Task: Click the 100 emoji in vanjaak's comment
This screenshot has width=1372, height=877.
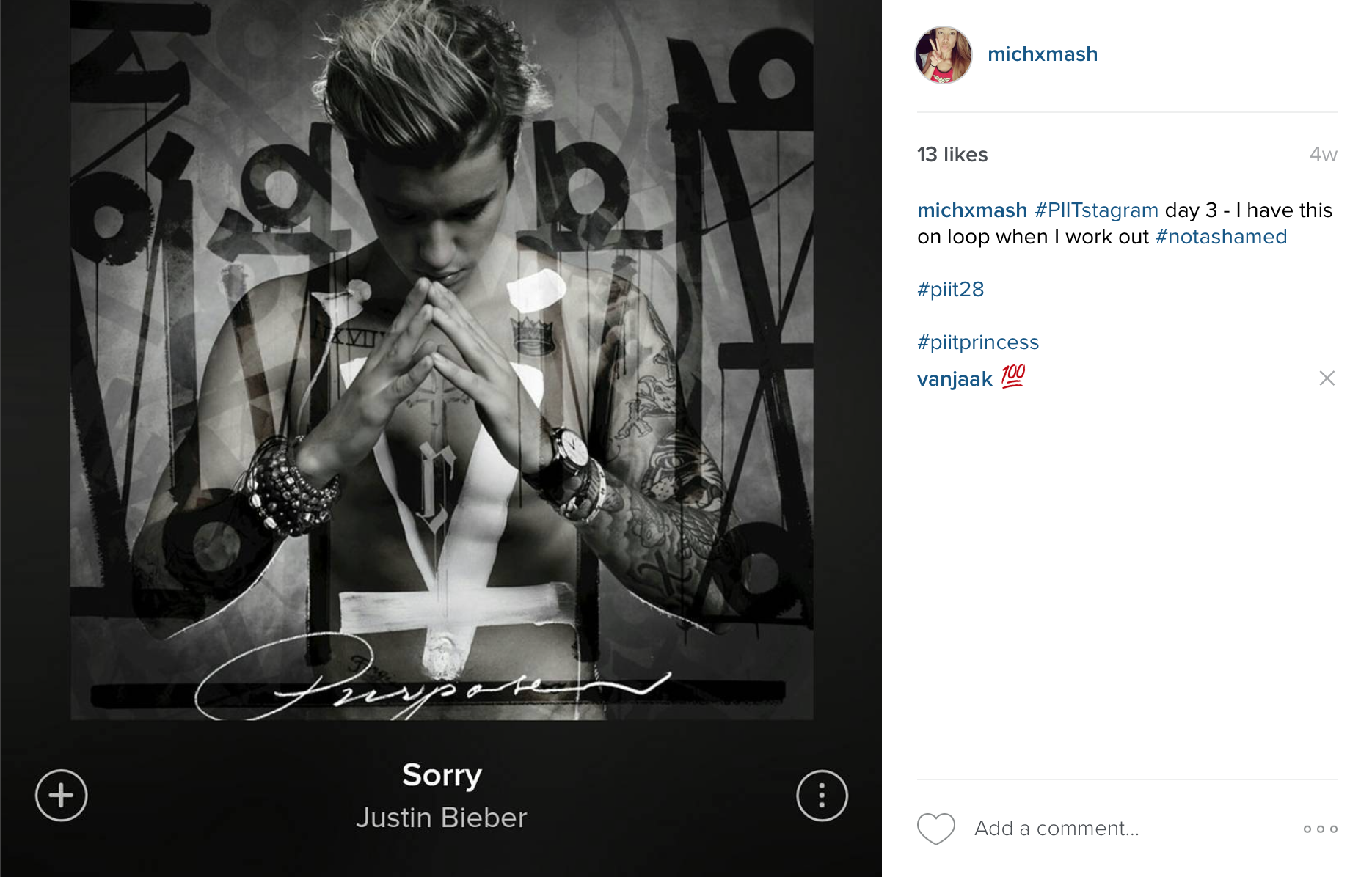Action: point(1012,376)
